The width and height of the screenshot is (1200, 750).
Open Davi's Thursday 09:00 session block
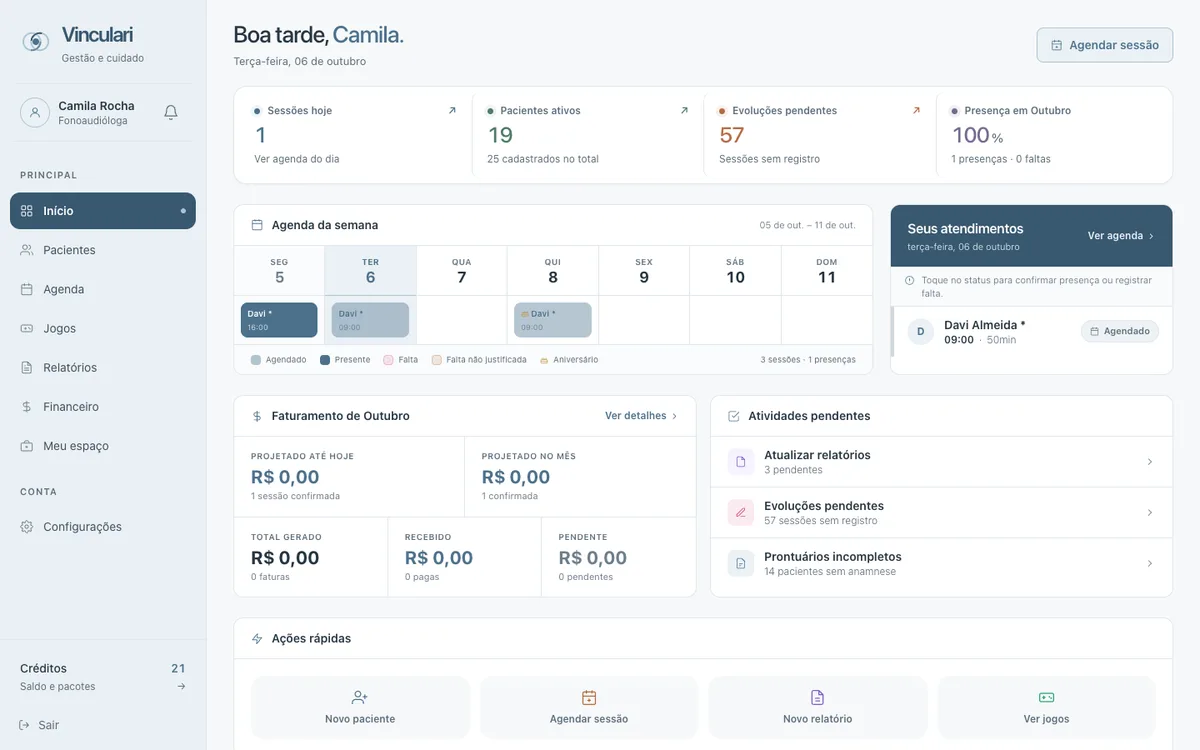pos(553,320)
